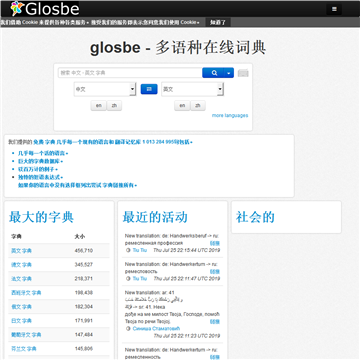360x360 pixels.
Task: Open the 中文 source language dropdown
Action: [105, 89]
